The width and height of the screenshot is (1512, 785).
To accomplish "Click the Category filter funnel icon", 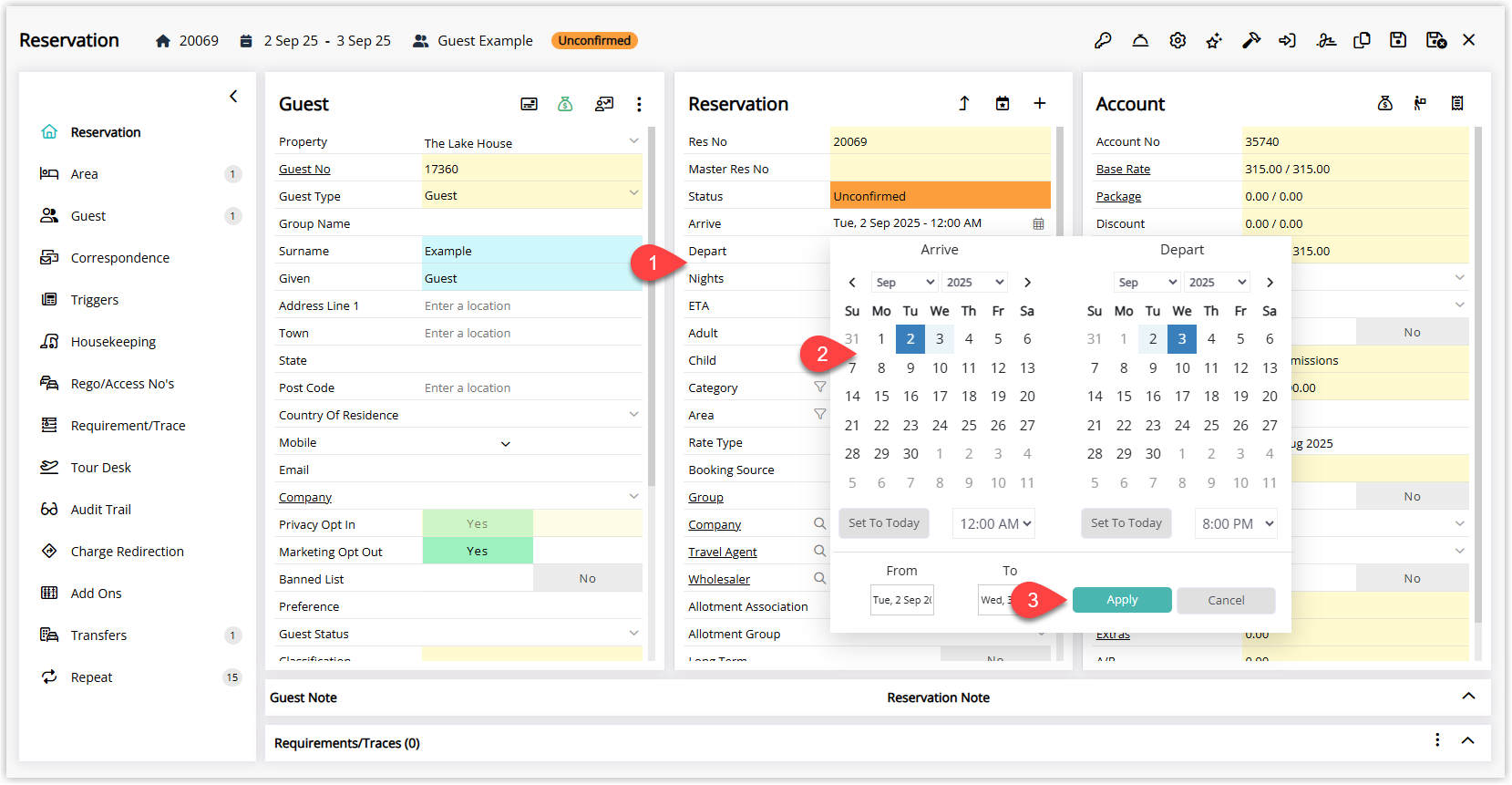I will [x=819, y=387].
